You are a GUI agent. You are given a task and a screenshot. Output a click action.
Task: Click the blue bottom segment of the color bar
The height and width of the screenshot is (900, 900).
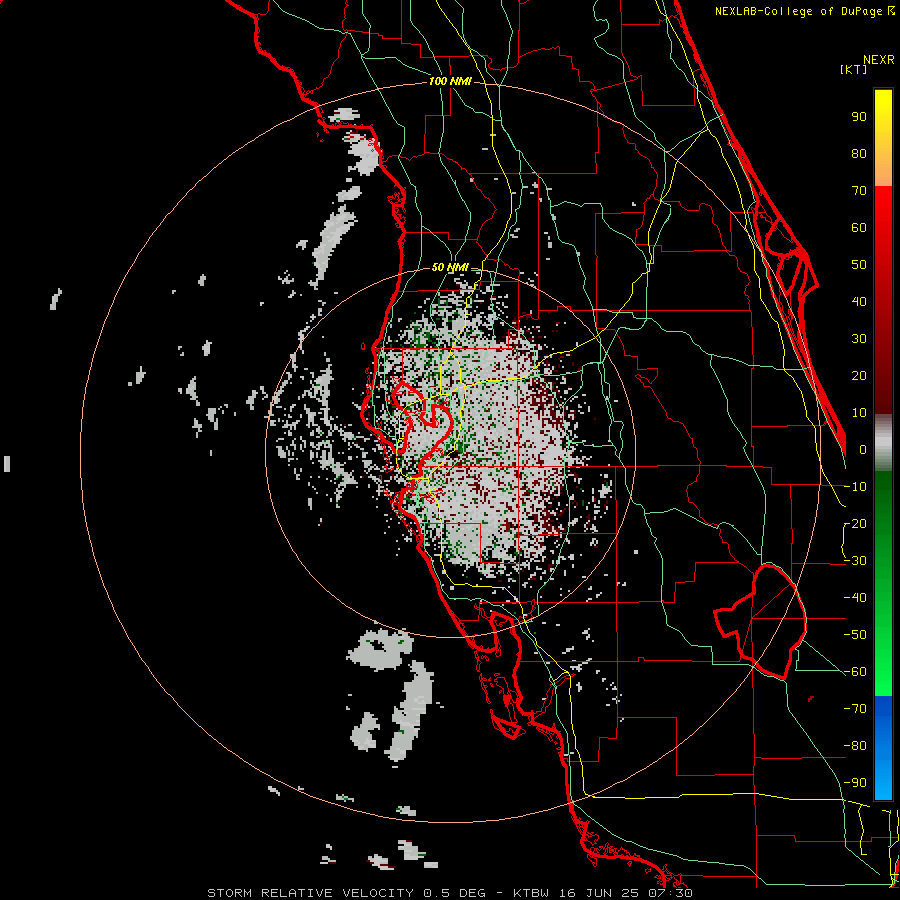[x=883, y=748]
